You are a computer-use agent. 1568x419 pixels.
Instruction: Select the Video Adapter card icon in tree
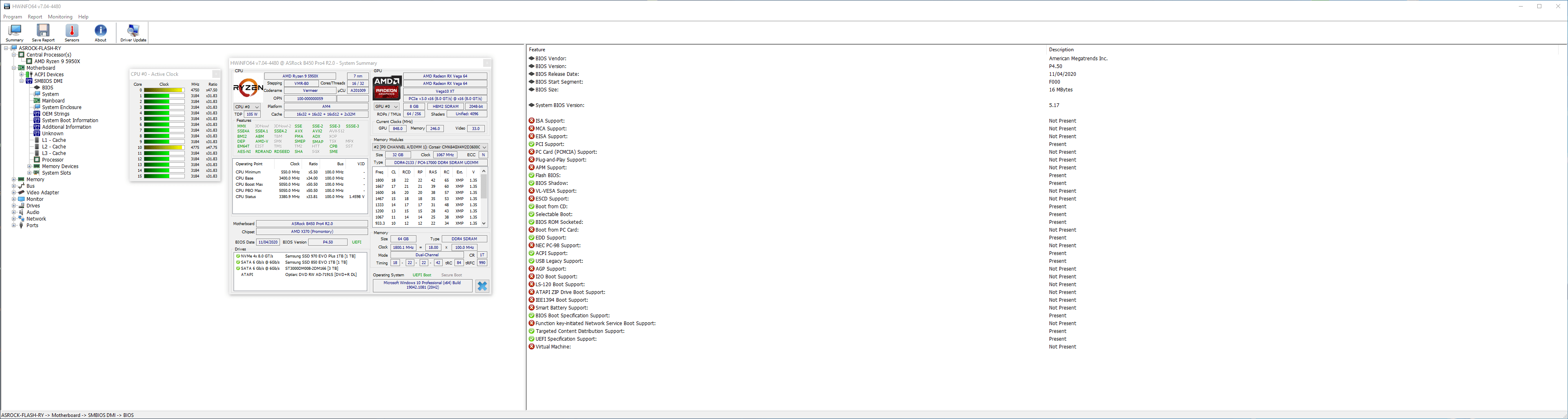(21, 192)
